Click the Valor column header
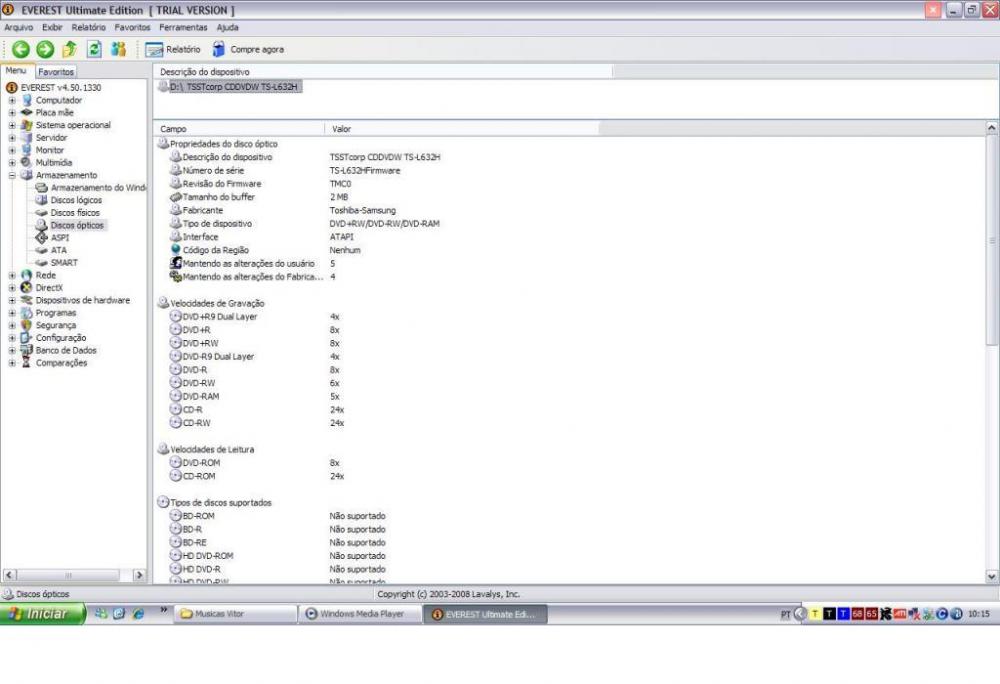This screenshot has width=1000, height=684. (341, 129)
